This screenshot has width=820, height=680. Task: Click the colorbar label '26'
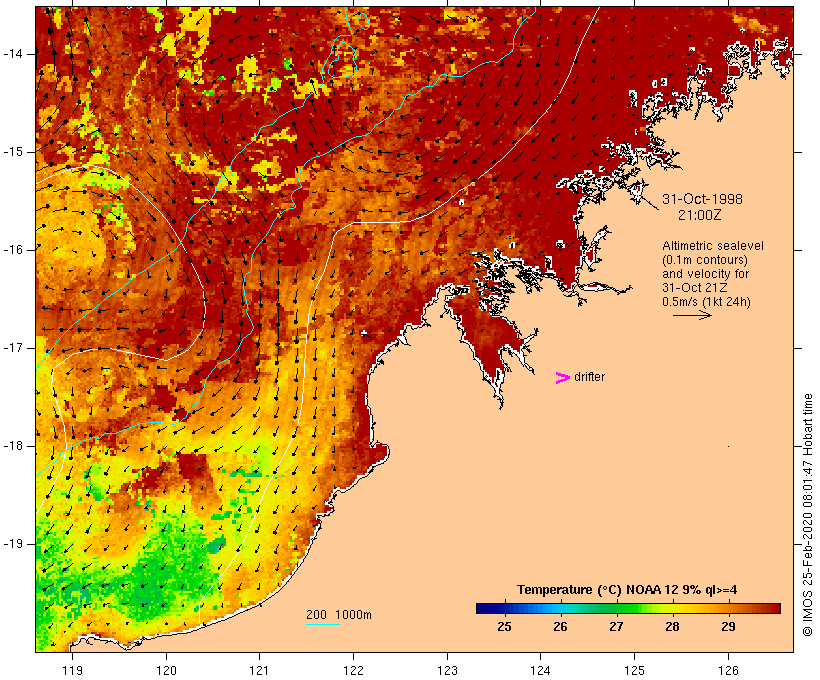(560, 626)
